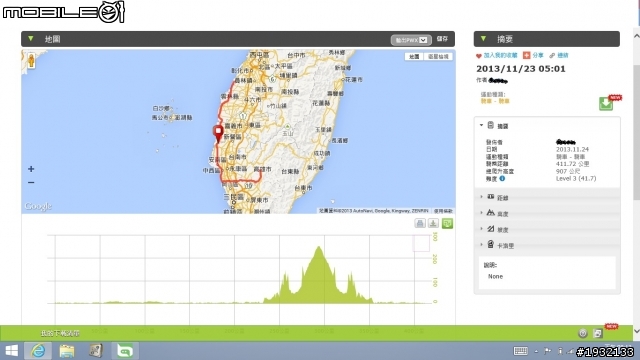The height and width of the screenshot is (360, 640).
Task: Click the green expand chart icon
Action: 447,223
